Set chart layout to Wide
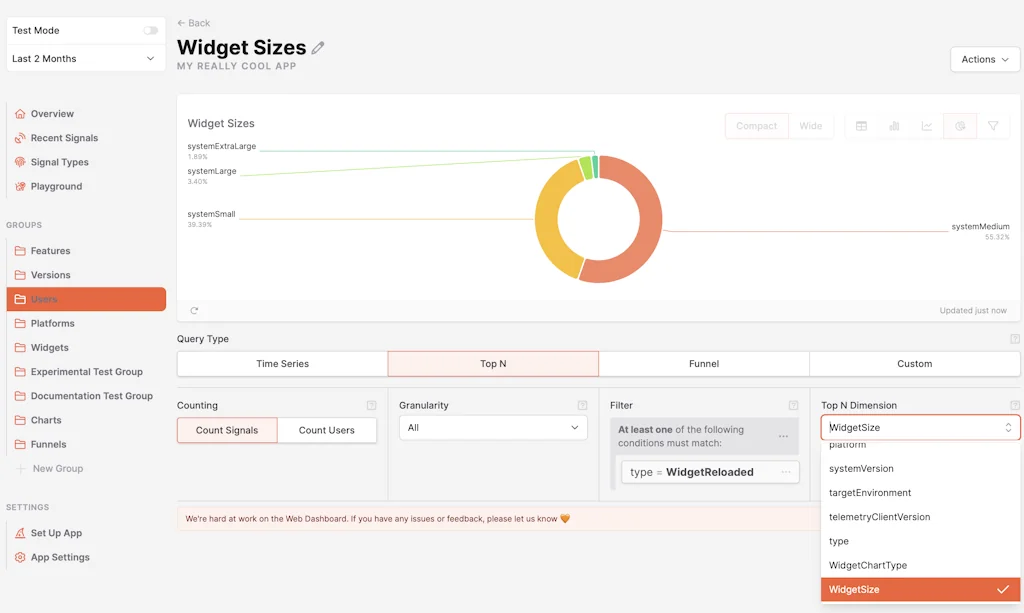 pyautogui.click(x=810, y=126)
